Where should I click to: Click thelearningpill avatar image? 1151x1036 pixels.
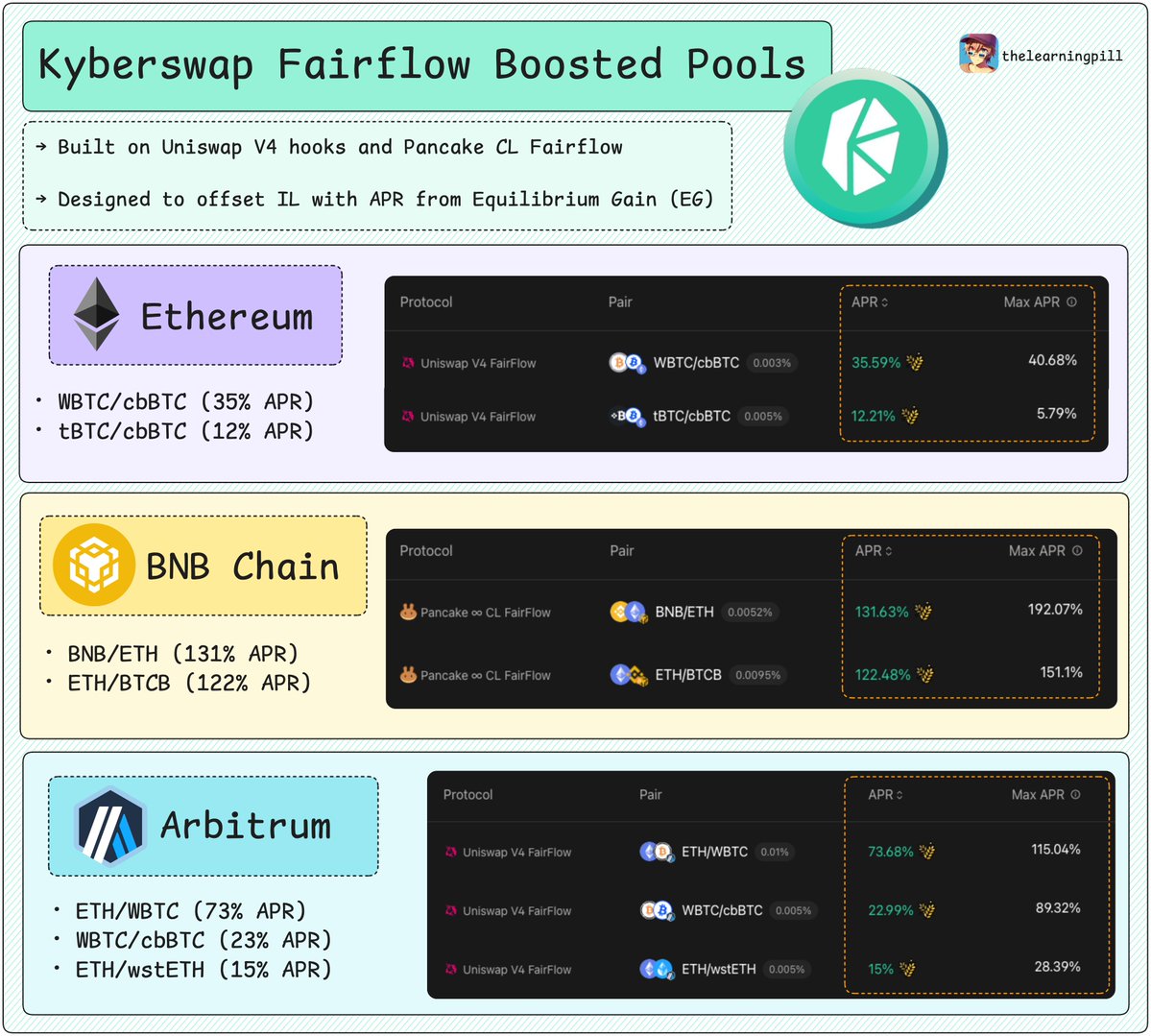[978, 54]
